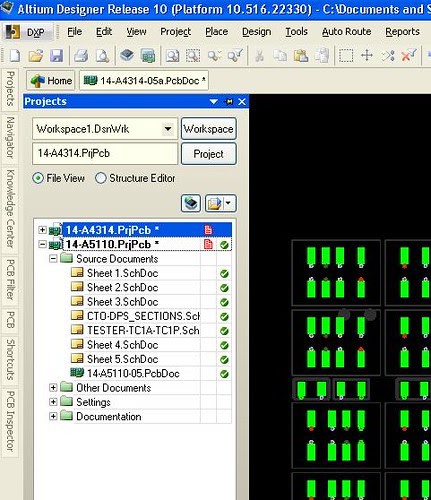
Task: Select the Structure Editor radio button
Action: 101,178
